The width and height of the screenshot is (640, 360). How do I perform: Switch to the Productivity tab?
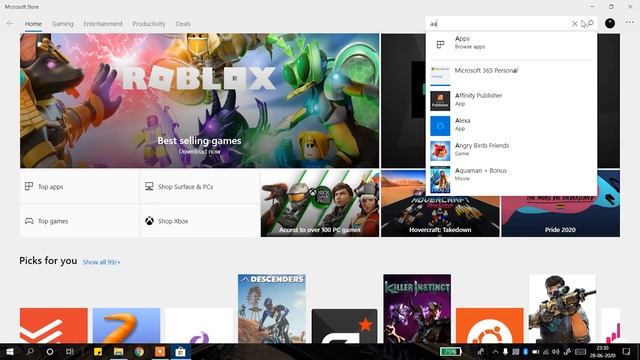click(149, 24)
